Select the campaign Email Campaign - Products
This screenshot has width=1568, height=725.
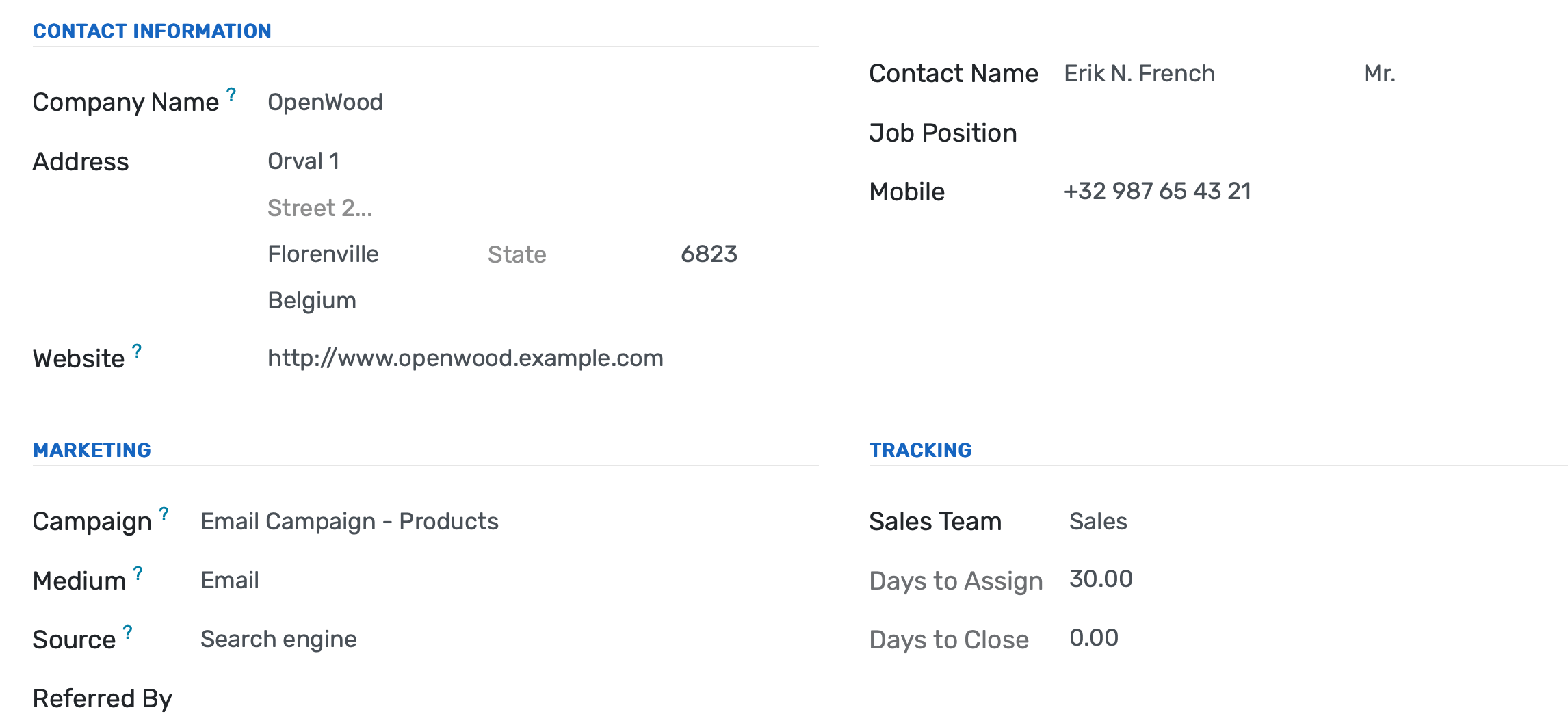(x=349, y=521)
